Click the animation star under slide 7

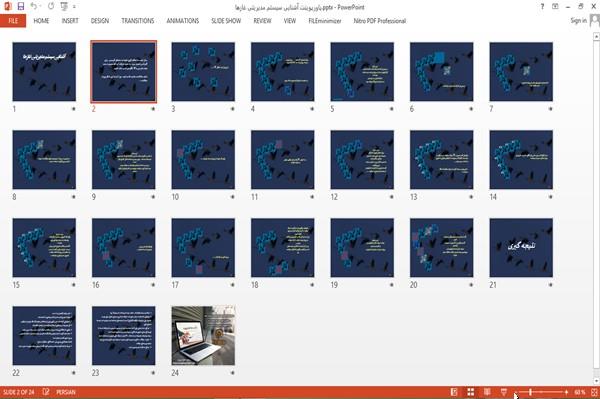pos(550,109)
